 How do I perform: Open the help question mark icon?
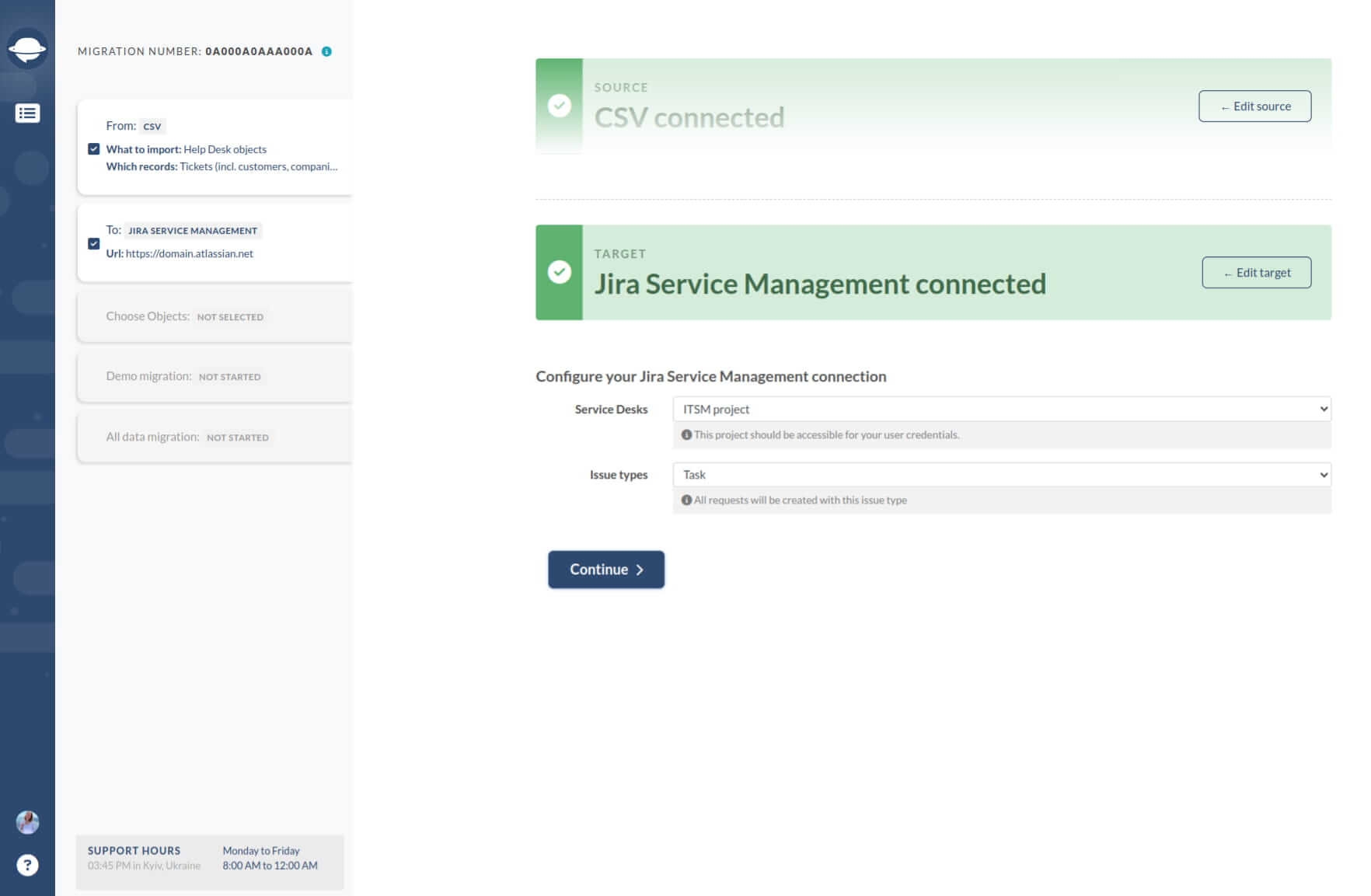point(27,865)
